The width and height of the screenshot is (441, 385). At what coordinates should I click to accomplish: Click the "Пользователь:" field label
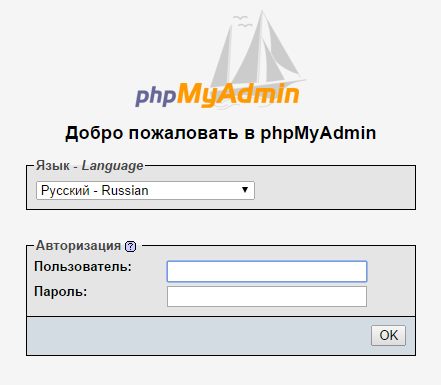[83, 267]
